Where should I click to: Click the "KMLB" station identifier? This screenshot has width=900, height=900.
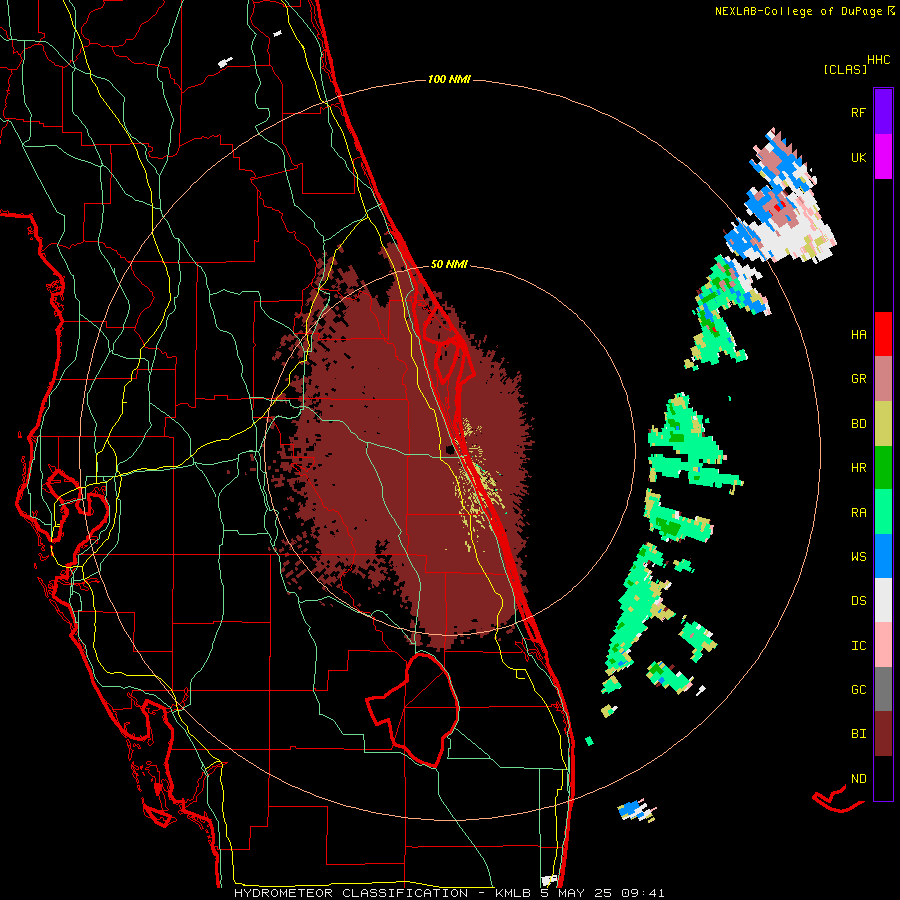[514, 893]
